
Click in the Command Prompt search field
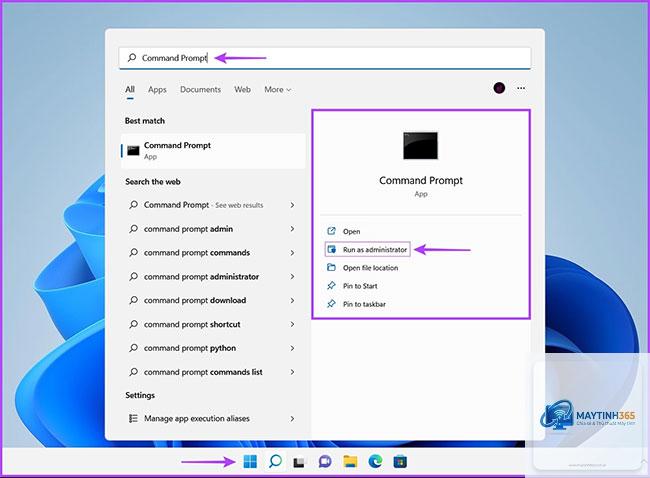pos(325,58)
